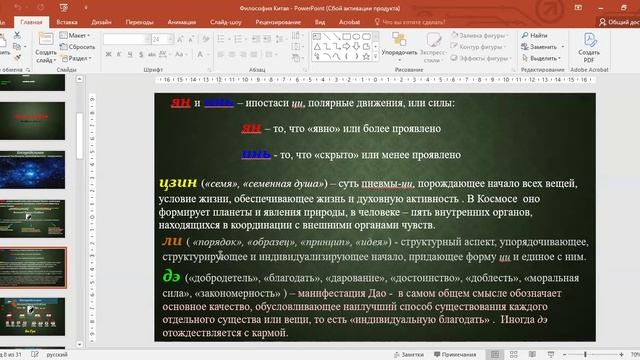Toggle Bold (Ж) formatting
This screenshot has width=640, height=360.
click(109, 54)
